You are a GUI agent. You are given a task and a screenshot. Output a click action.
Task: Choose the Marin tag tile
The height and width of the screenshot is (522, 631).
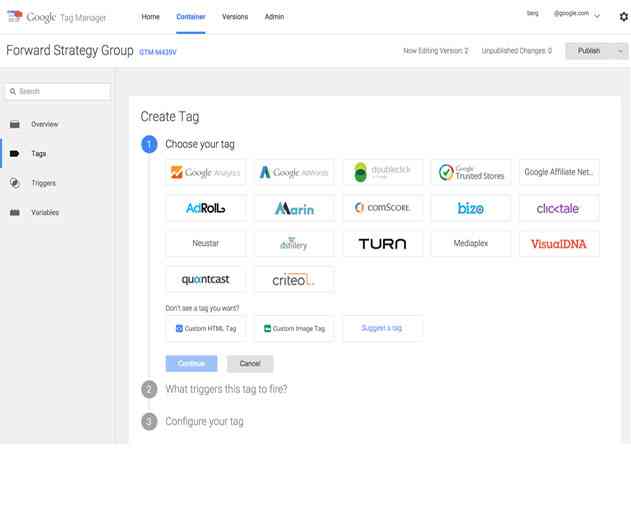pos(294,208)
